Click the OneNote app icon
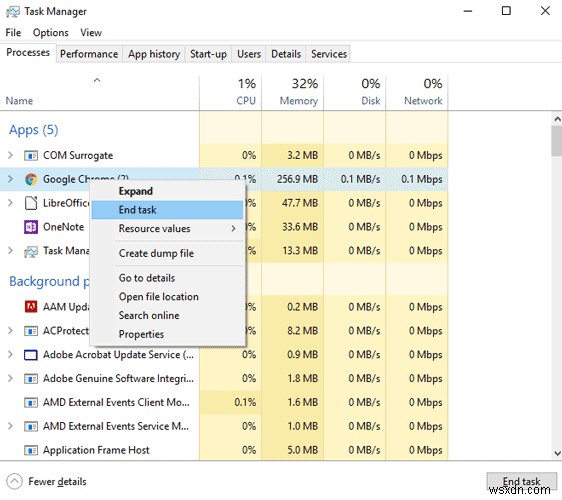 pyautogui.click(x=31, y=227)
